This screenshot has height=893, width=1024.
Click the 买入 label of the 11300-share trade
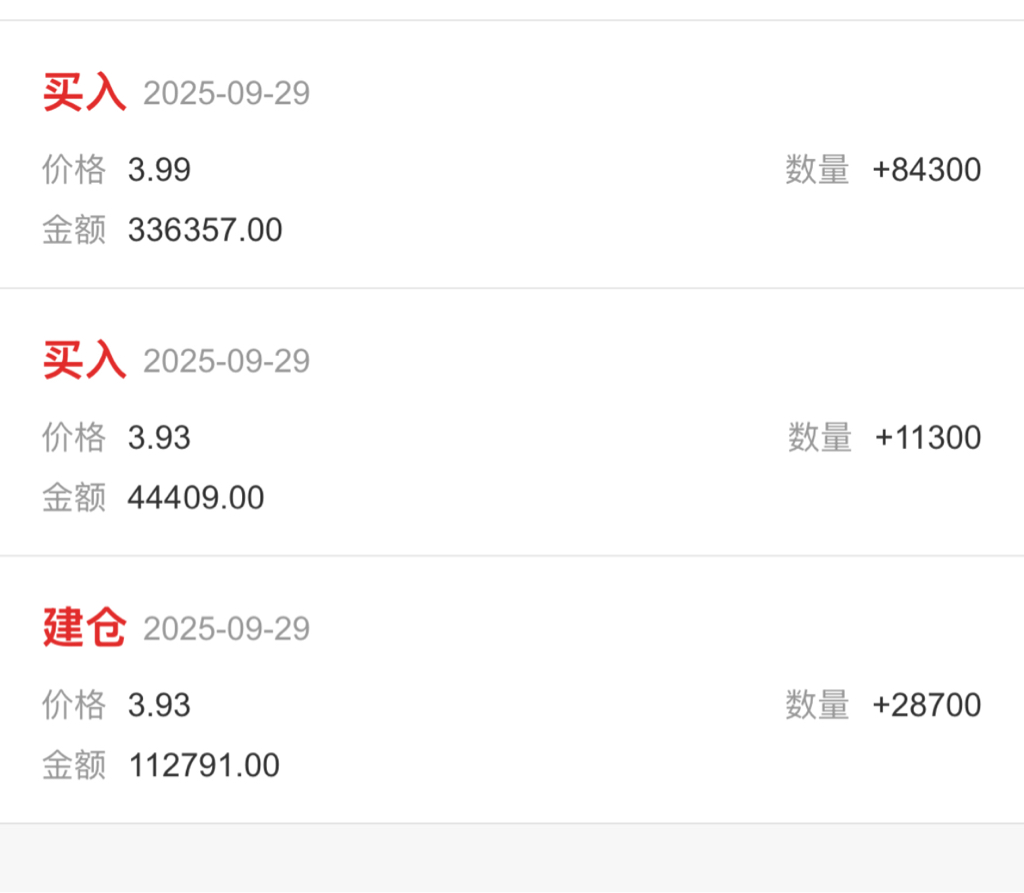84,360
